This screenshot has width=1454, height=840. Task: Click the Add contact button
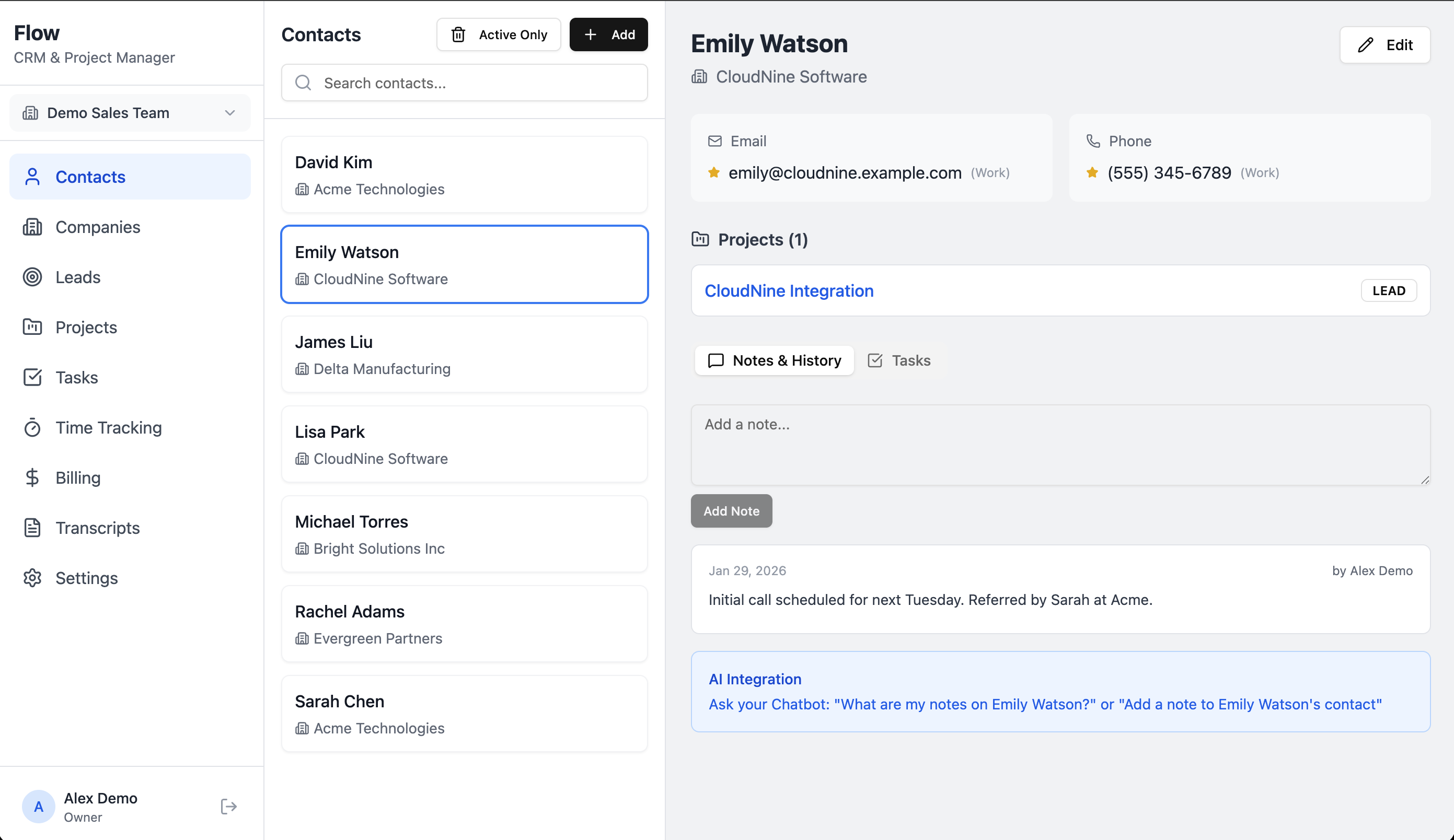[x=608, y=34]
